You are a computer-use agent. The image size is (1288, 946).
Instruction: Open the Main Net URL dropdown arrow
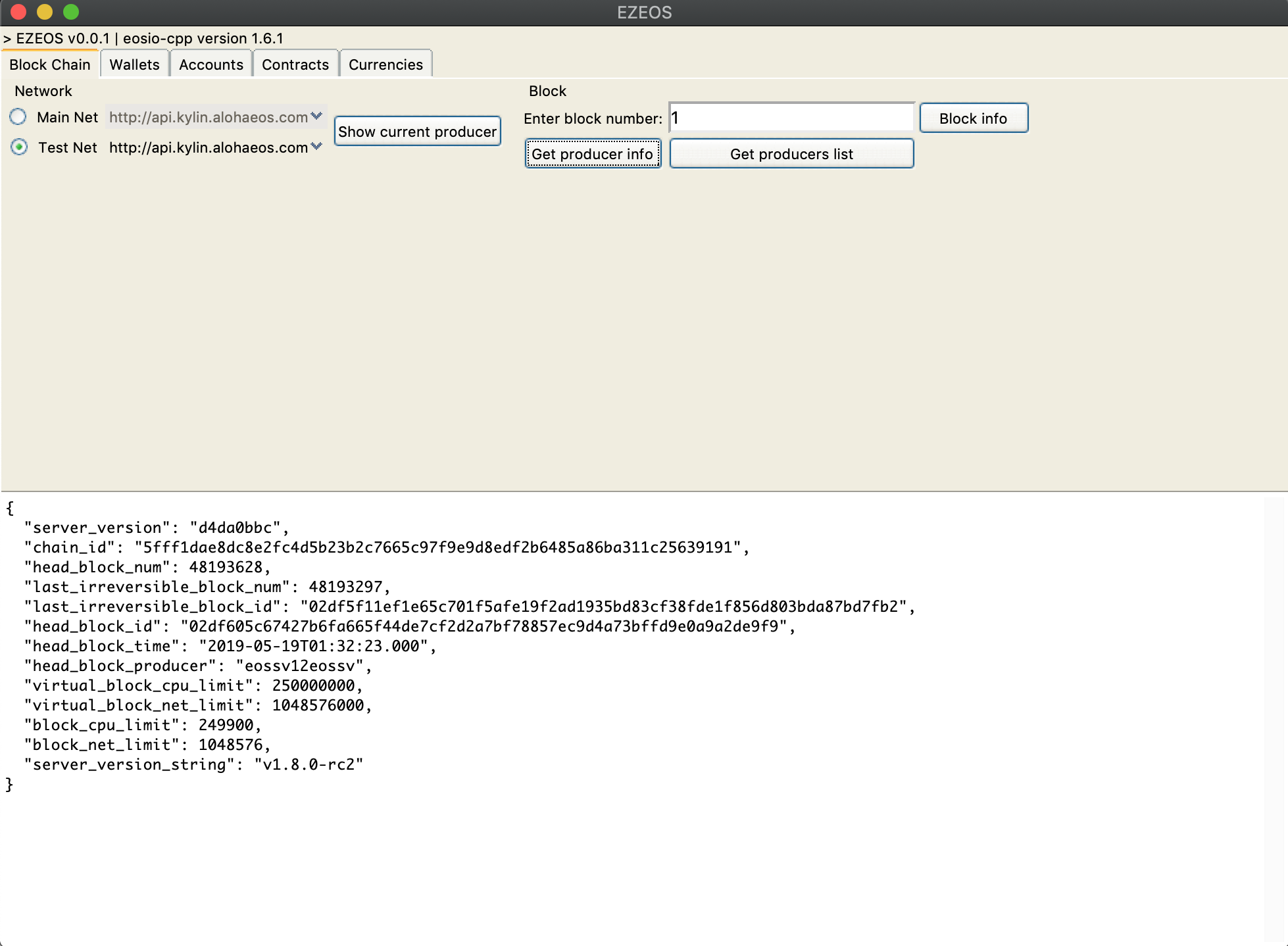click(x=316, y=116)
